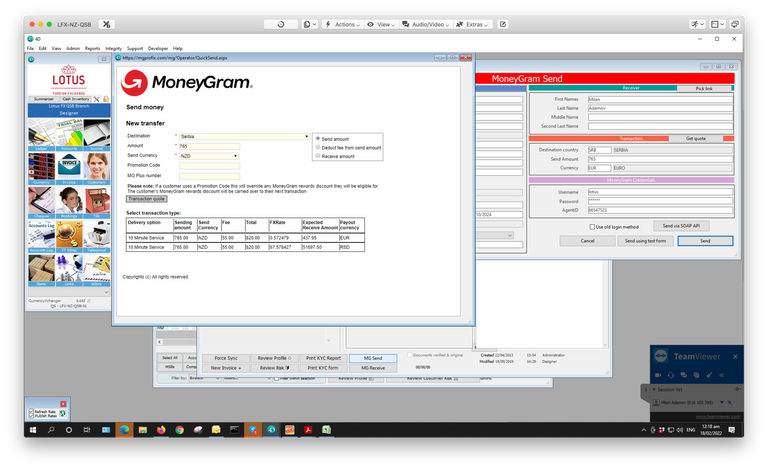This screenshot has width=768, height=469.
Task: Click the edit note icon in the remote toolbar
Action: [x=503, y=24]
